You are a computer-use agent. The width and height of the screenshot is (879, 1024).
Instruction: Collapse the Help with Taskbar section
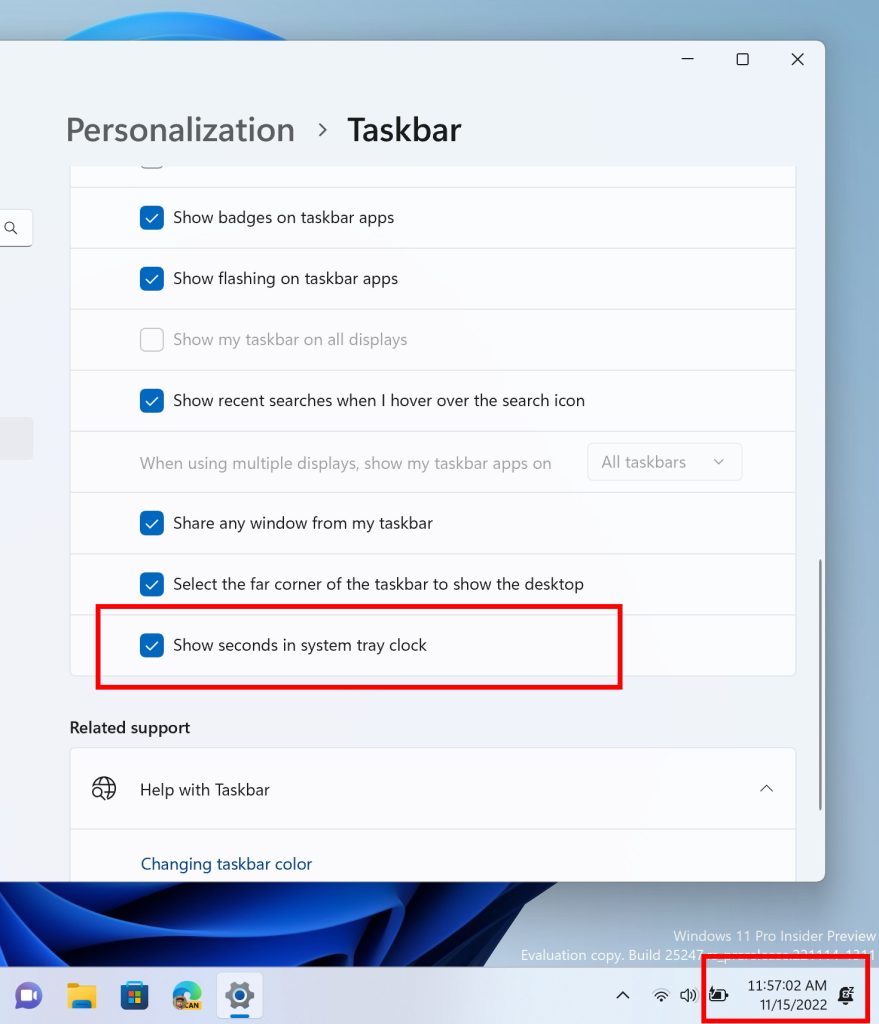pyautogui.click(x=766, y=788)
